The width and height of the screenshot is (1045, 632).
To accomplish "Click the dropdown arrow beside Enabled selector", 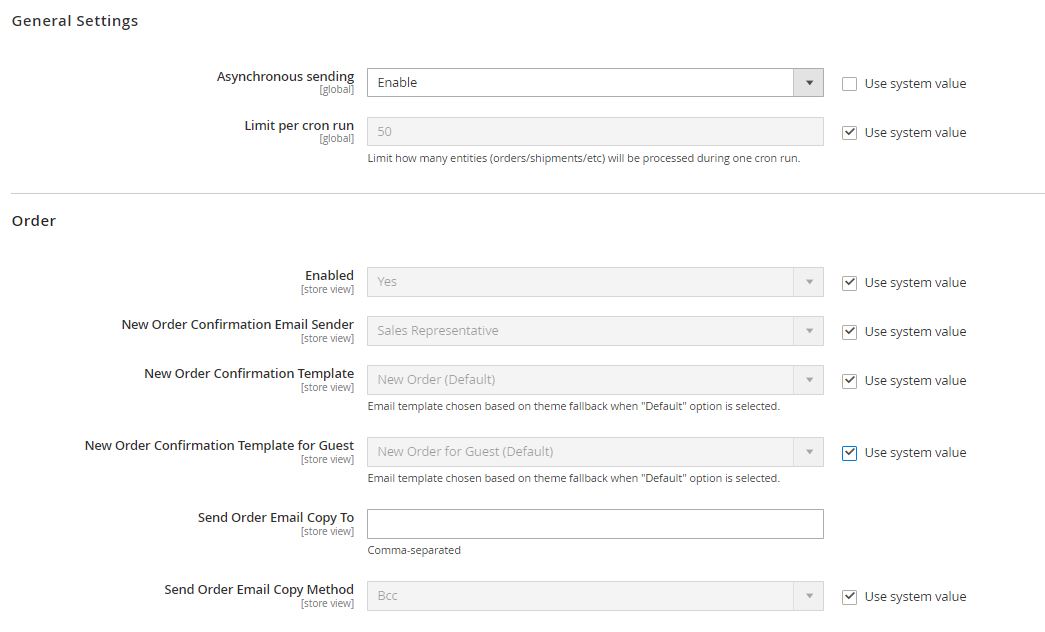I will (809, 282).
